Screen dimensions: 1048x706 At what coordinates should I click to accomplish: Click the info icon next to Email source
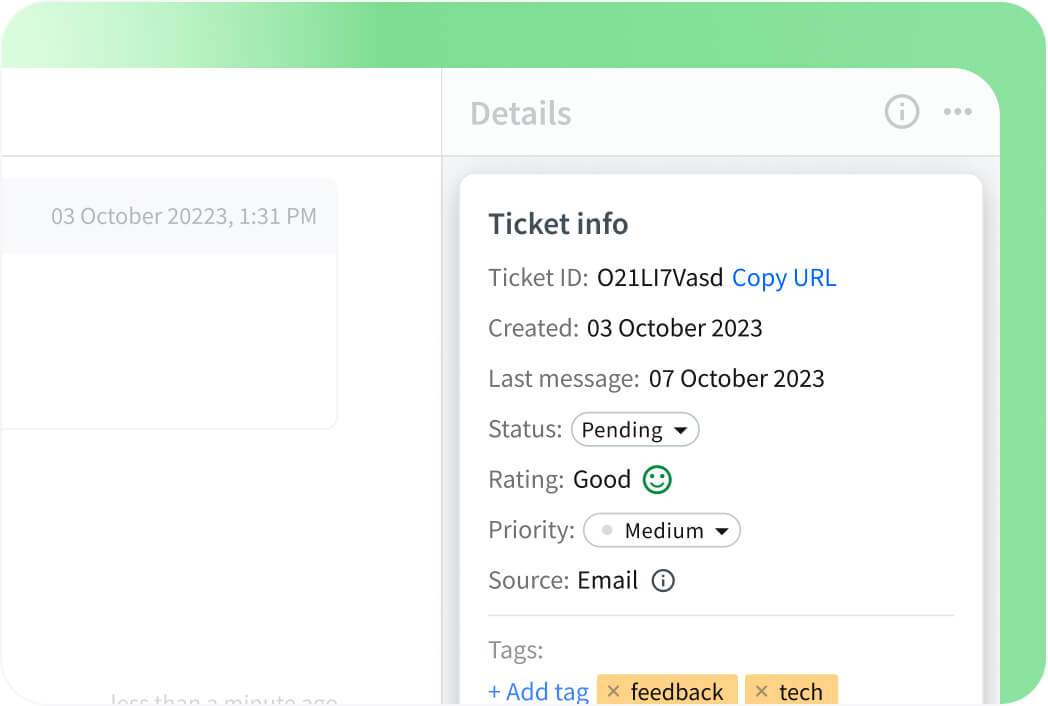point(662,580)
